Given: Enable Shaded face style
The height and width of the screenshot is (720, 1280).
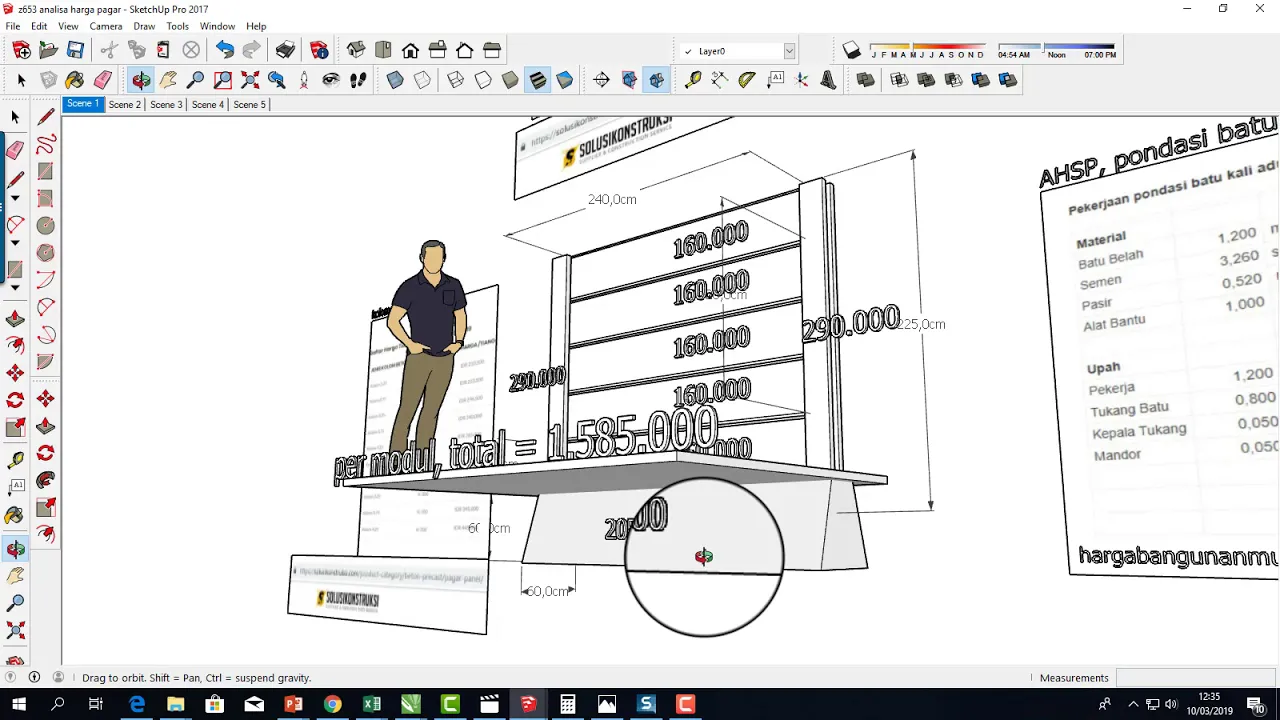Looking at the screenshot, I should click(x=510, y=80).
